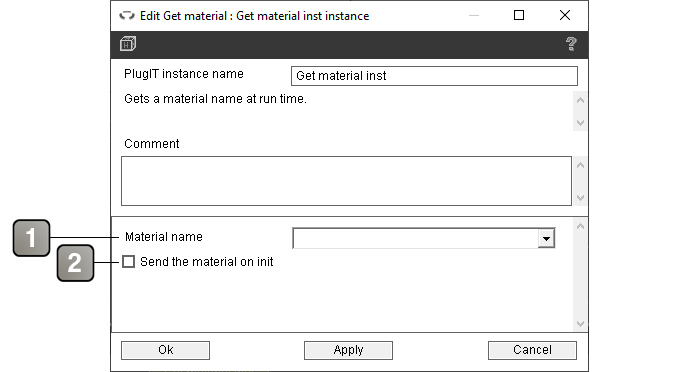Cancel the Get material dialog
The width and height of the screenshot is (700, 372).
click(x=532, y=350)
